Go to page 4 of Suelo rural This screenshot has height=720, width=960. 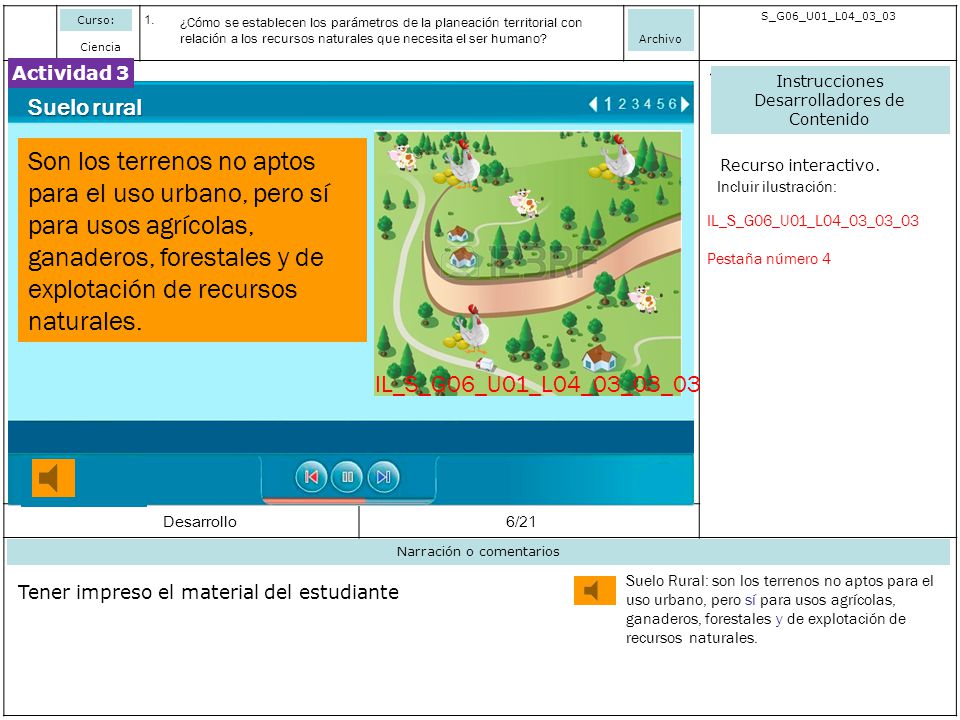pyautogui.click(x=647, y=104)
